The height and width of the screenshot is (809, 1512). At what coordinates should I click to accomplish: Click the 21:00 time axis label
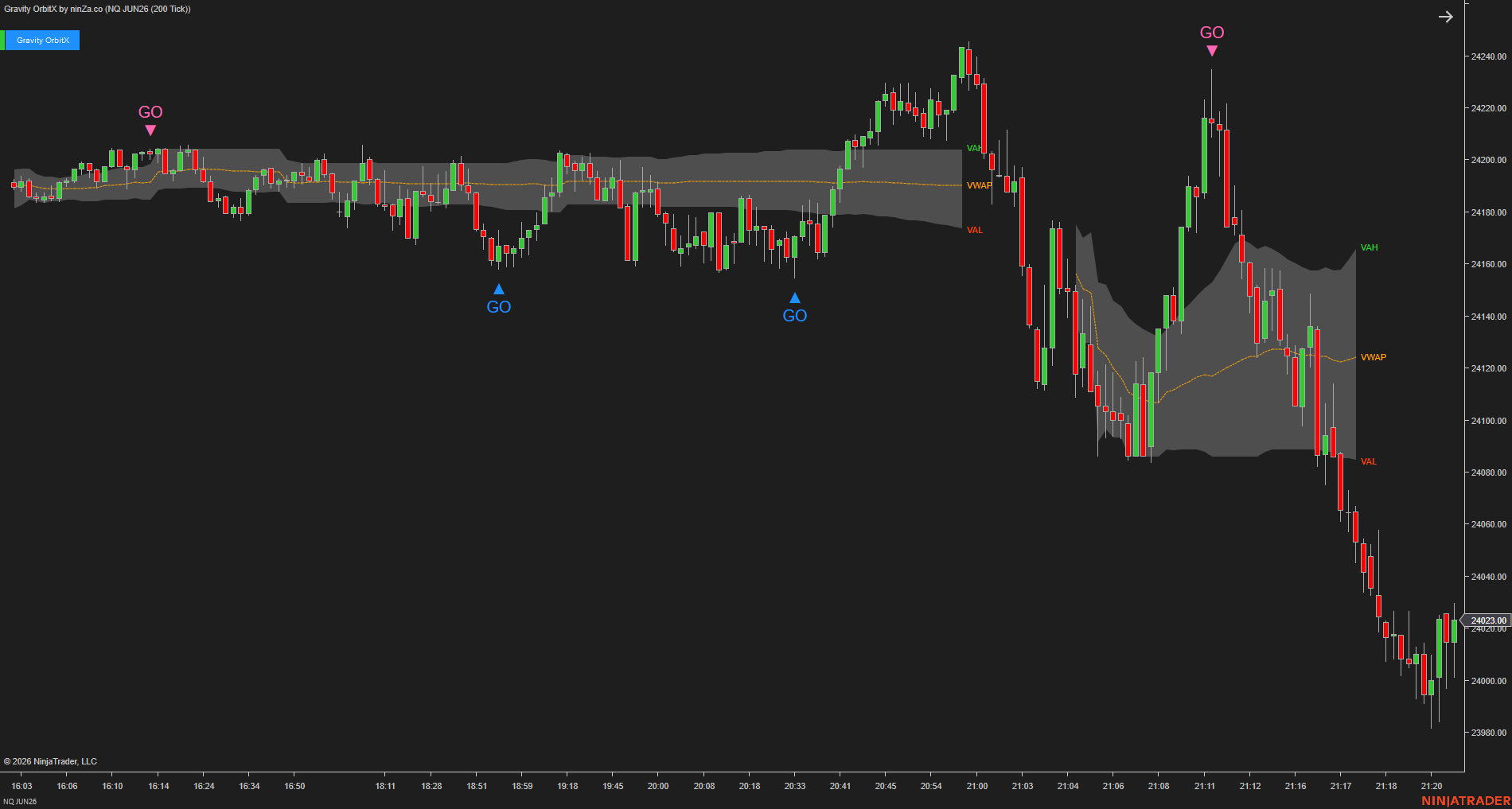pyautogui.click(x=977, y=786)
